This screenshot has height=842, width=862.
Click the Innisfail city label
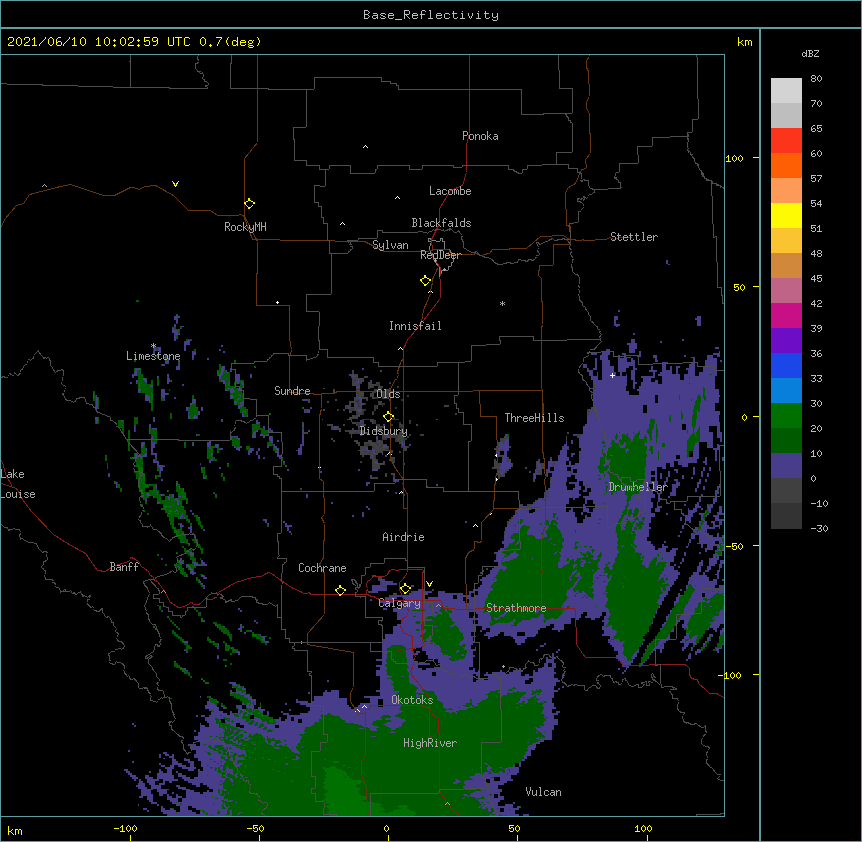pyautogui.click(x=415, y=326)
